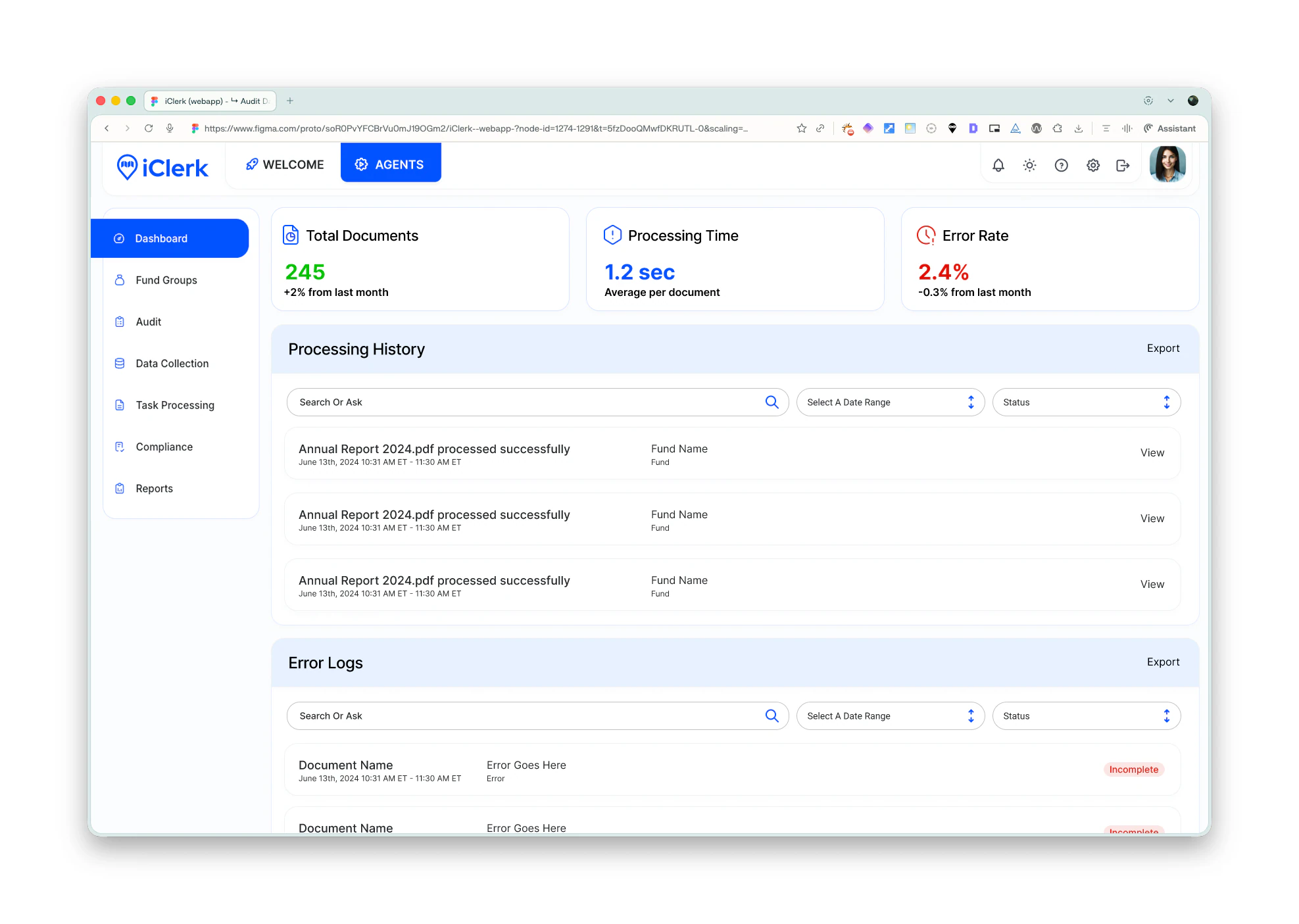View the first Annual Report 2024.pdf entry

tap(1152, 452)
